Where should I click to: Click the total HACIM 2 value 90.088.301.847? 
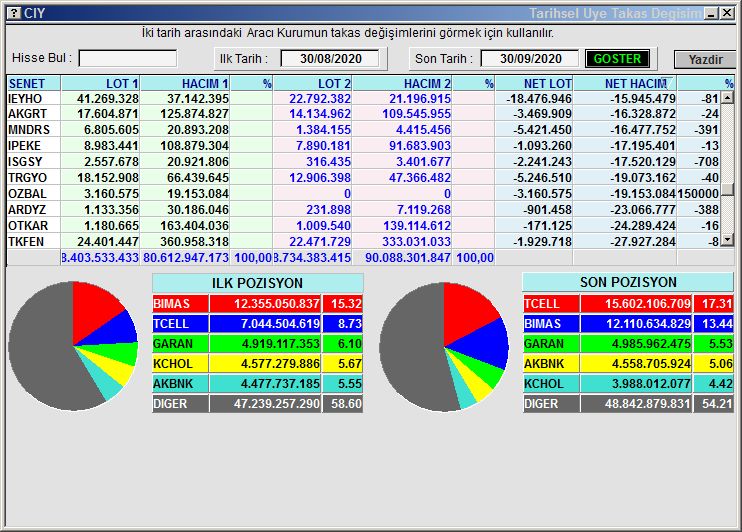pyautogui.click(x=407, y=258)
